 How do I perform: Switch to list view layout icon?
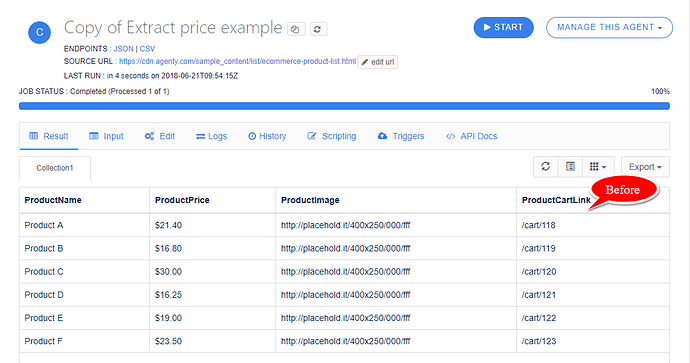(570, 166)
